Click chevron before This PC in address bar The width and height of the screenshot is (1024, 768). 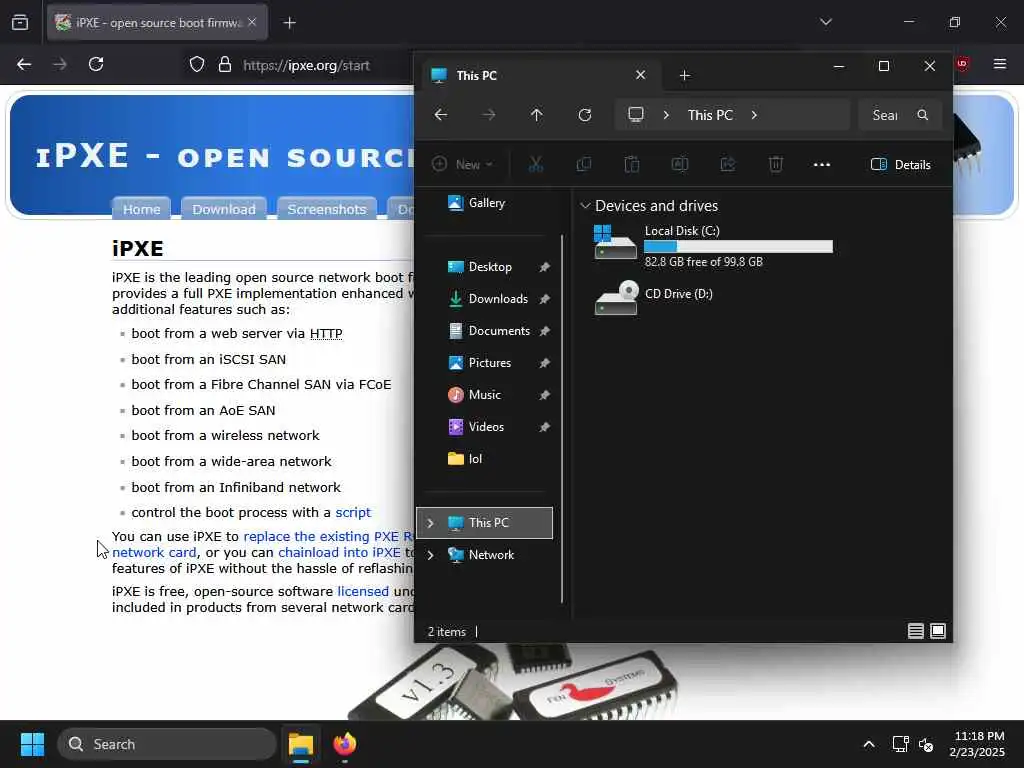coord(665,115)
